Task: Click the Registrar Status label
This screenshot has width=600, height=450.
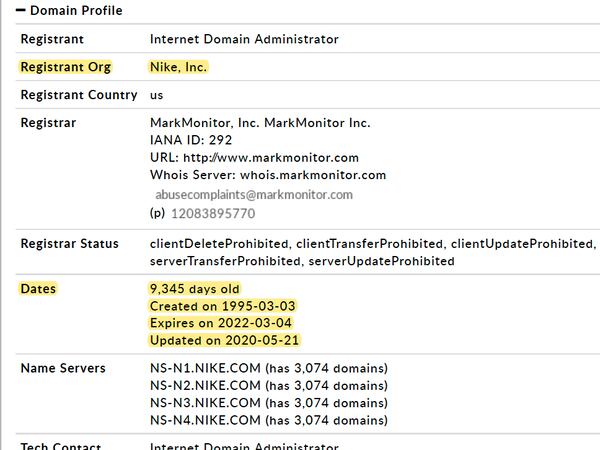Action: click(70, 244)
